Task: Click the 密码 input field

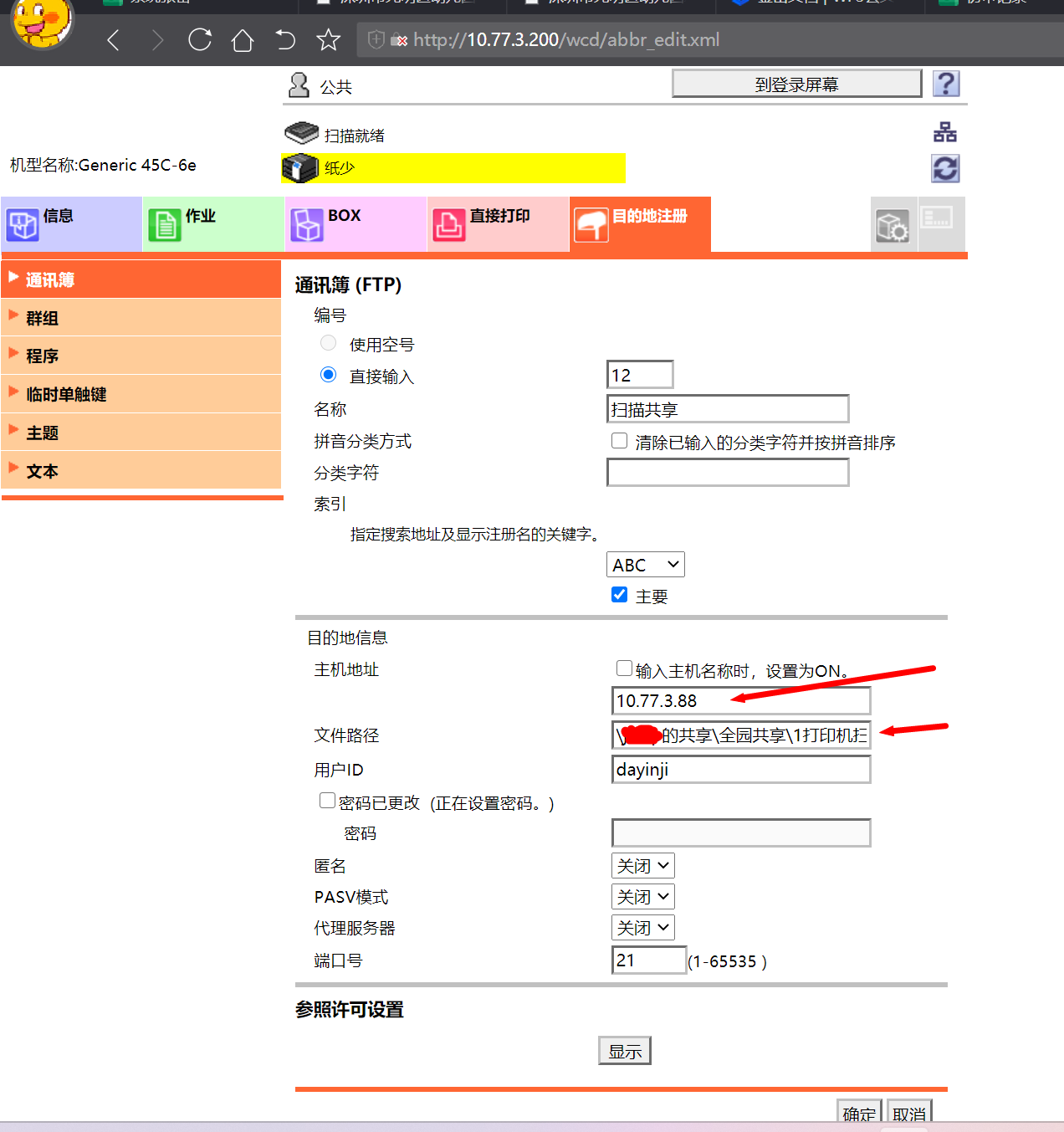Action: (x=741, y=833)
